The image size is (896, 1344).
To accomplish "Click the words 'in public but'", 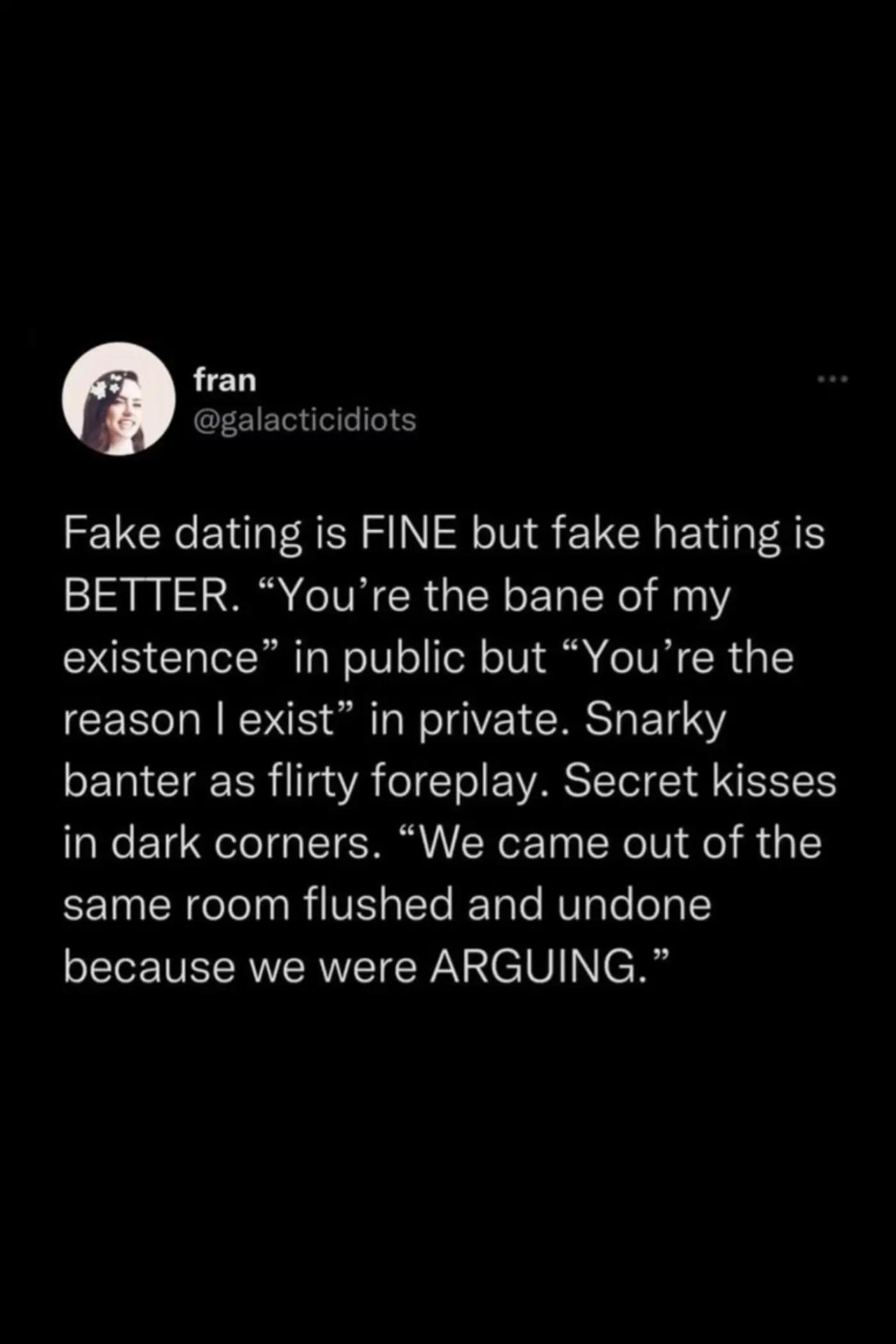I will point(420,659).
